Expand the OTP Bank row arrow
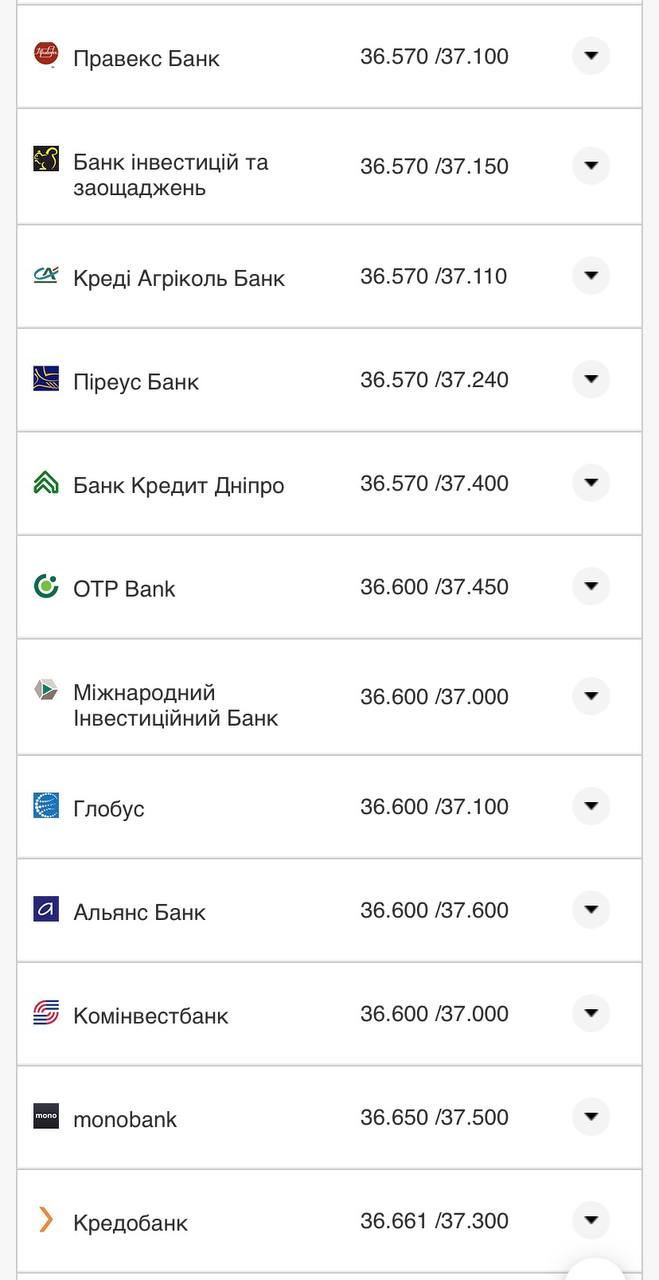The width and height of the screenshot is (659, 1280). point(591,586)
